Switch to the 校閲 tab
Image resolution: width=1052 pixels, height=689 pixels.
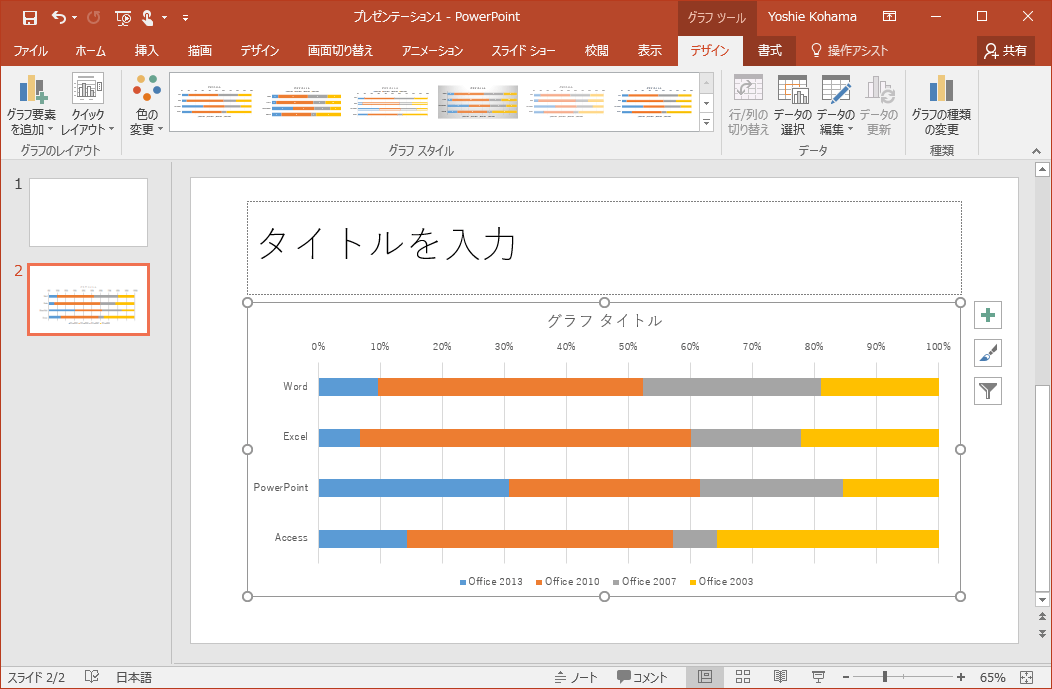pyautogui.click(x=596, y=50)
